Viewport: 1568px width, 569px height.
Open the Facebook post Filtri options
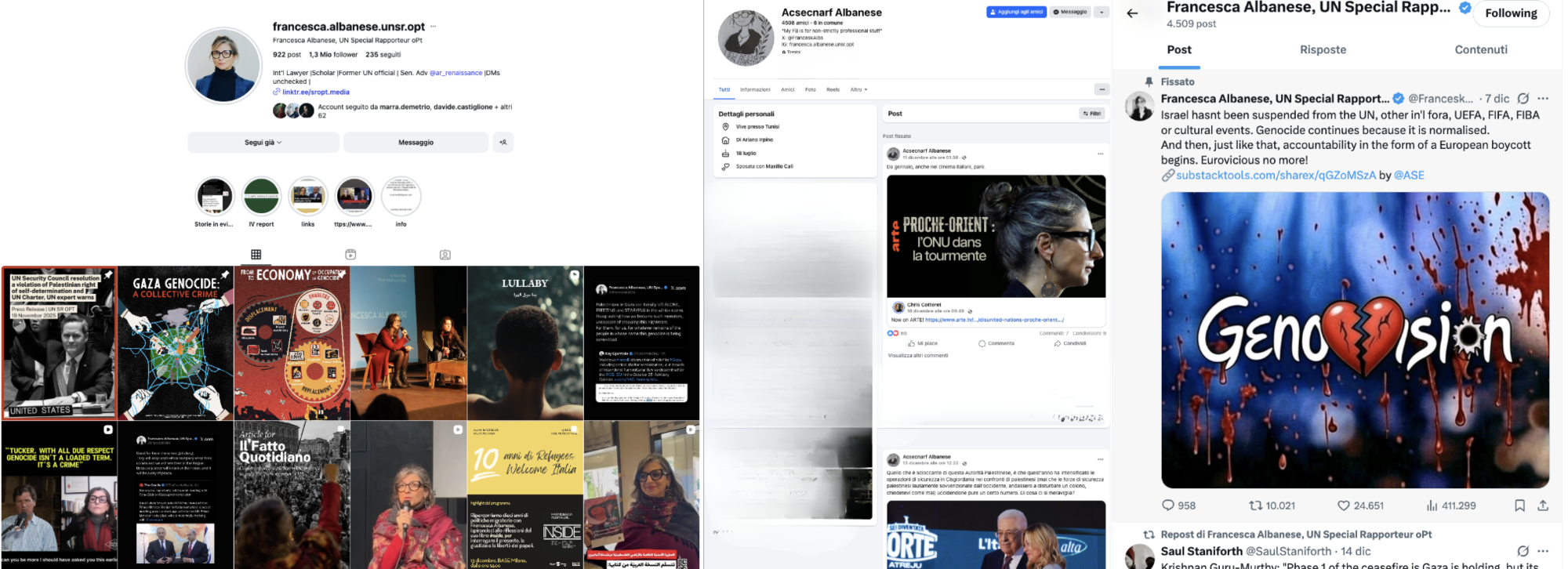click(x=1091, y=114)
